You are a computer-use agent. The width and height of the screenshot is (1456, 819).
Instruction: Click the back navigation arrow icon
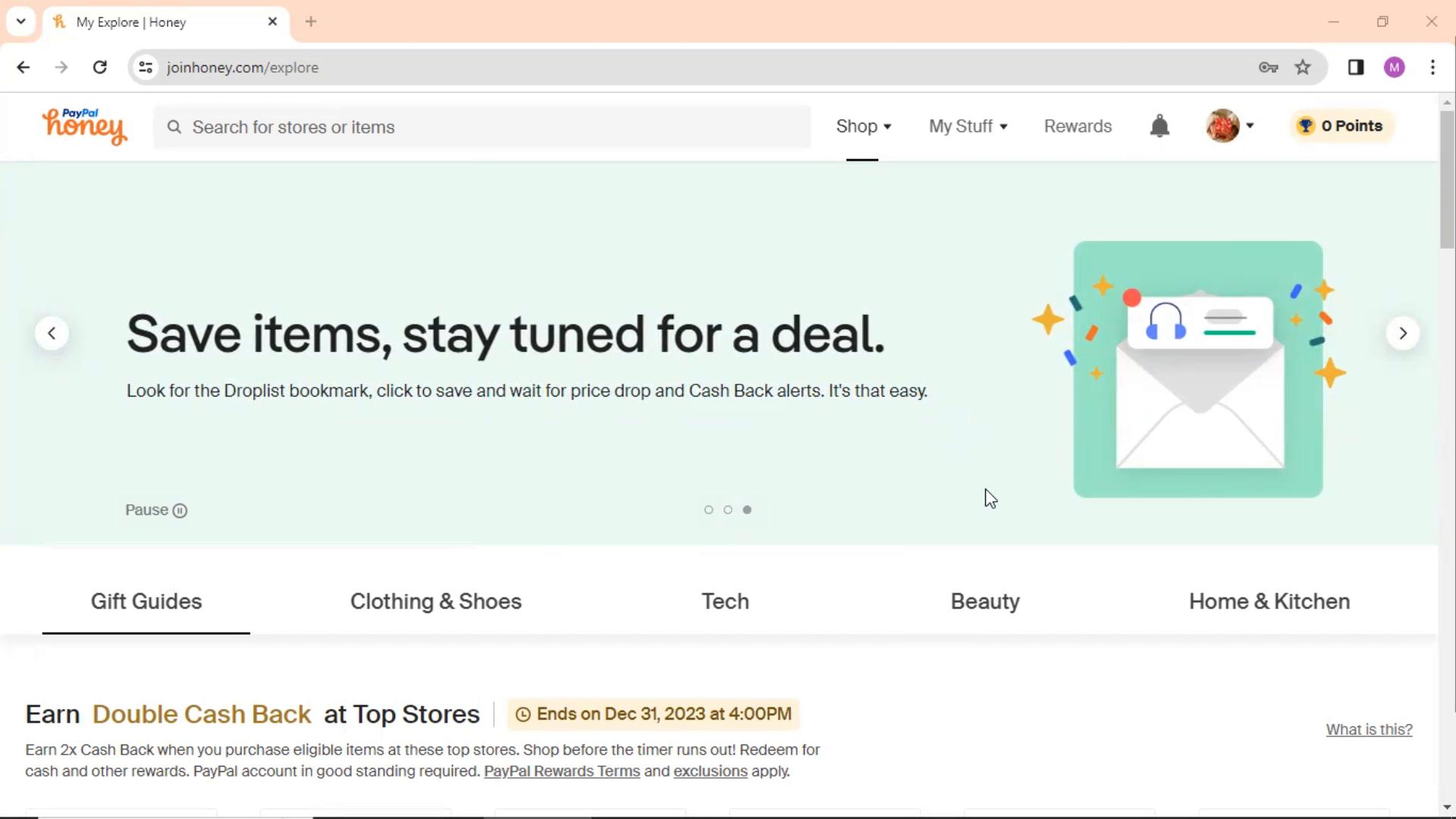(24, 67)
